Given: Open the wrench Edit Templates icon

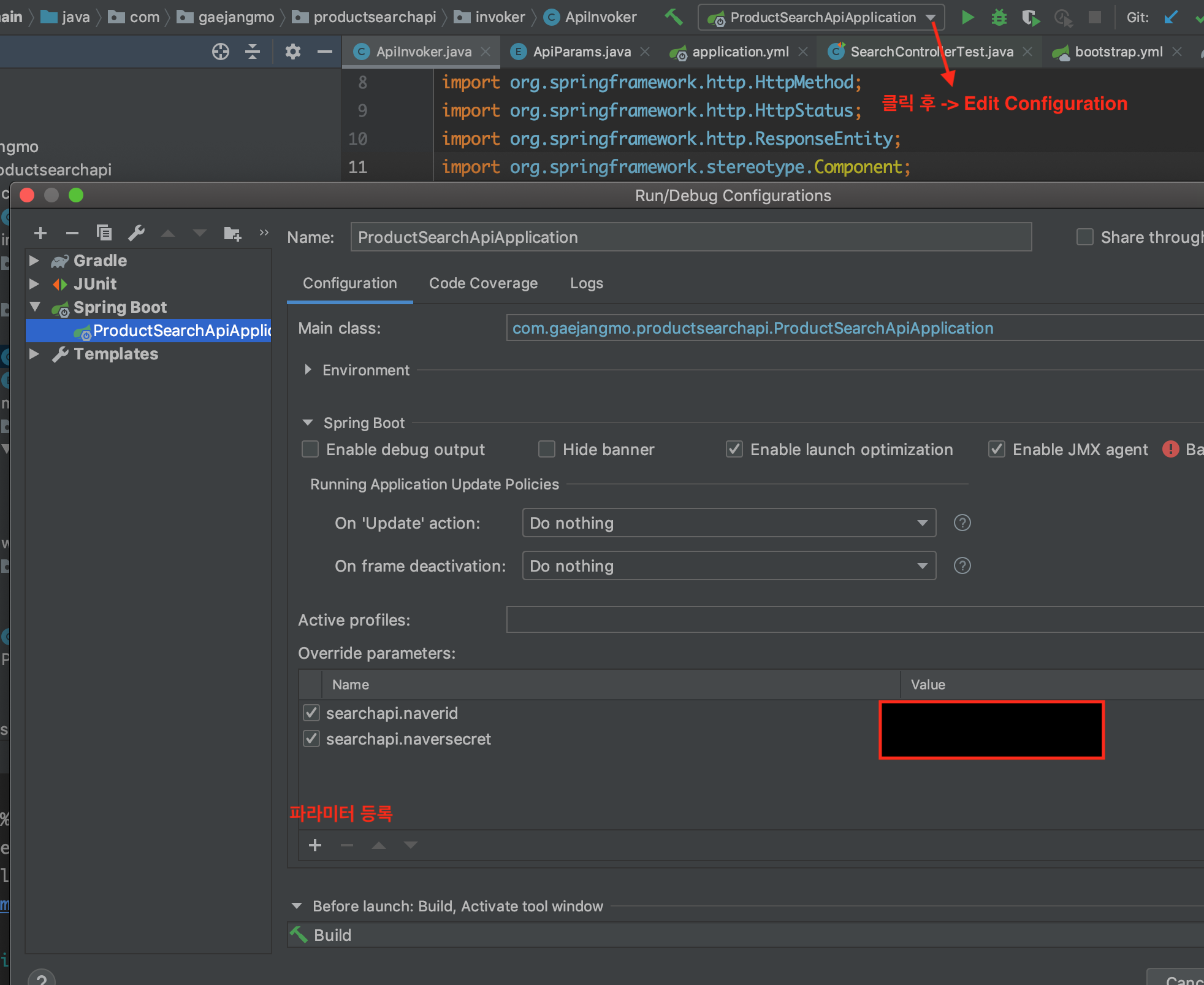Looking at the screenshot, I should coord(136,233).
